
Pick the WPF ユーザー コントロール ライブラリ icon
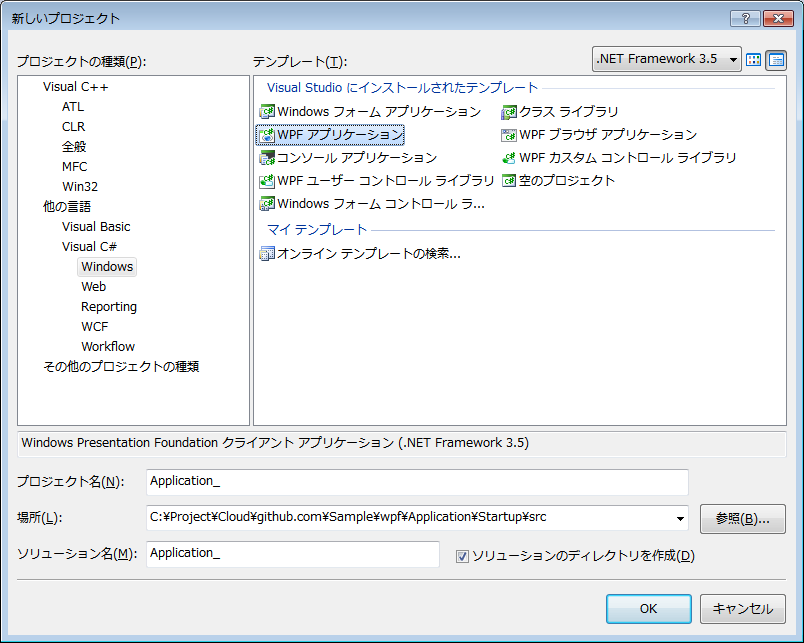pyautogui.click(x=267, y=181)
